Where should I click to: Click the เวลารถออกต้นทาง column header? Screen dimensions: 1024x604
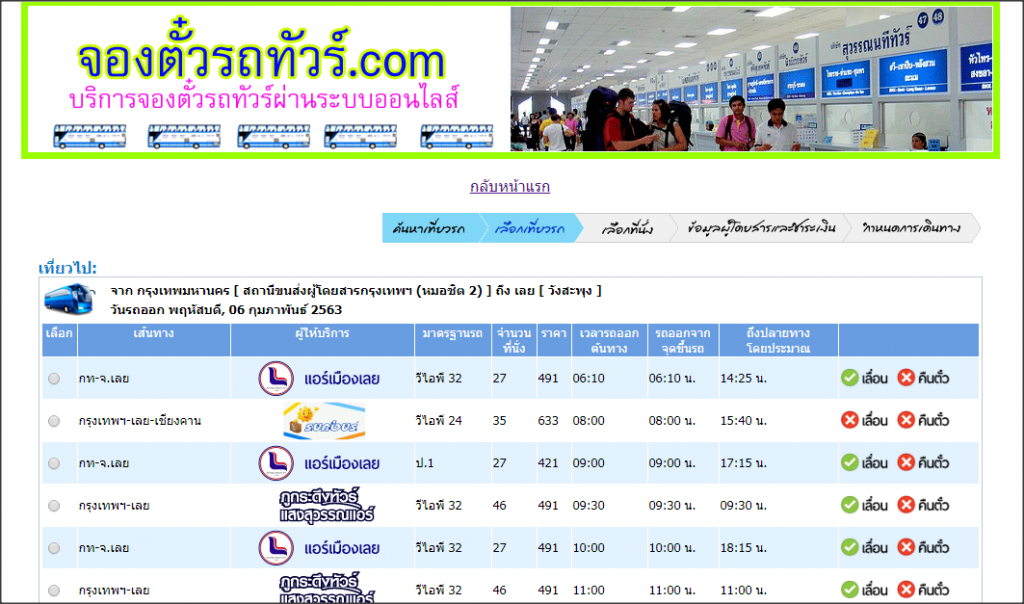(609, 340)
